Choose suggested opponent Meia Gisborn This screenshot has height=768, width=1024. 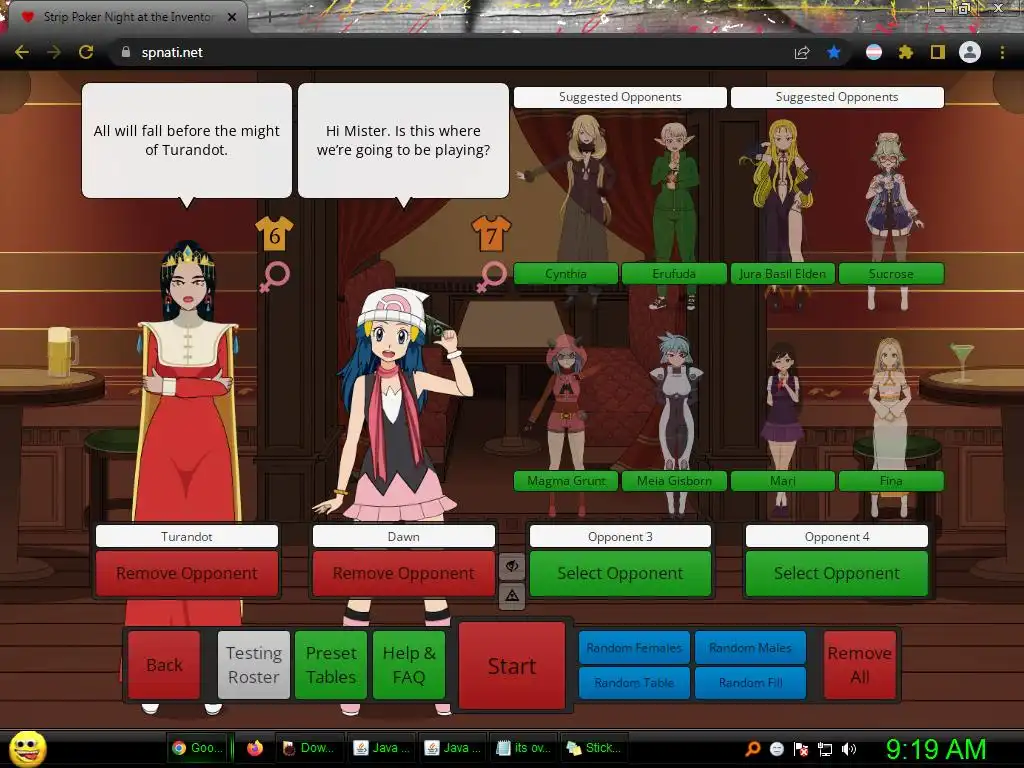coord(674,481)
